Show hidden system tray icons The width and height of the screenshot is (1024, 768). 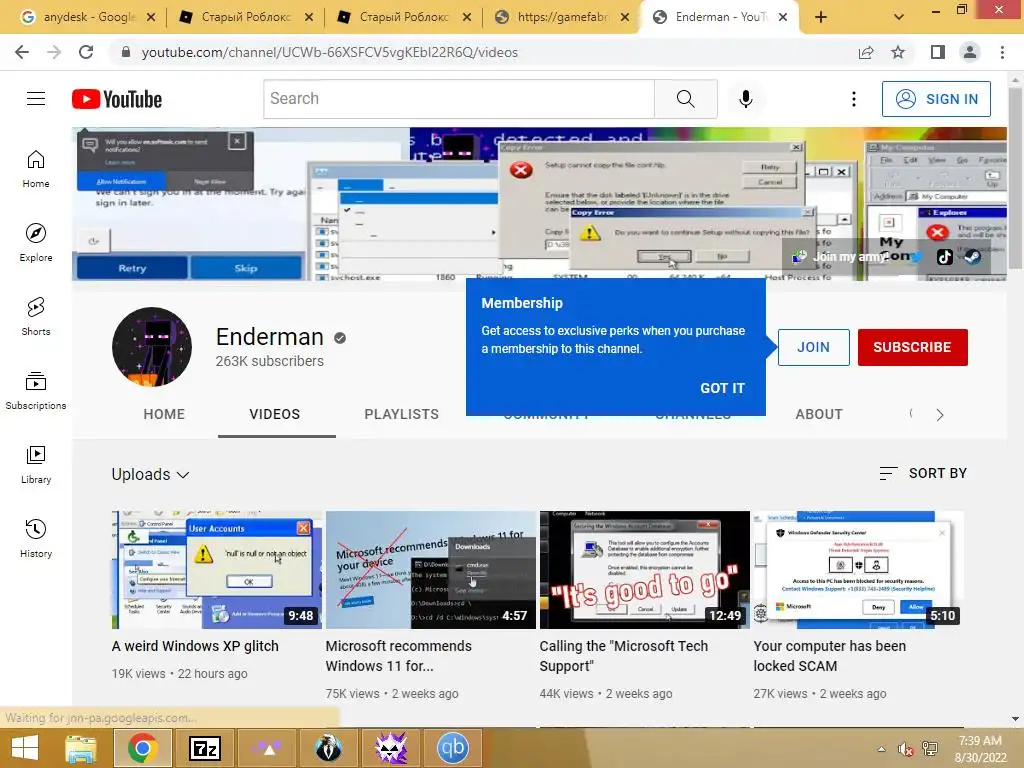click(x=882, y=749)
